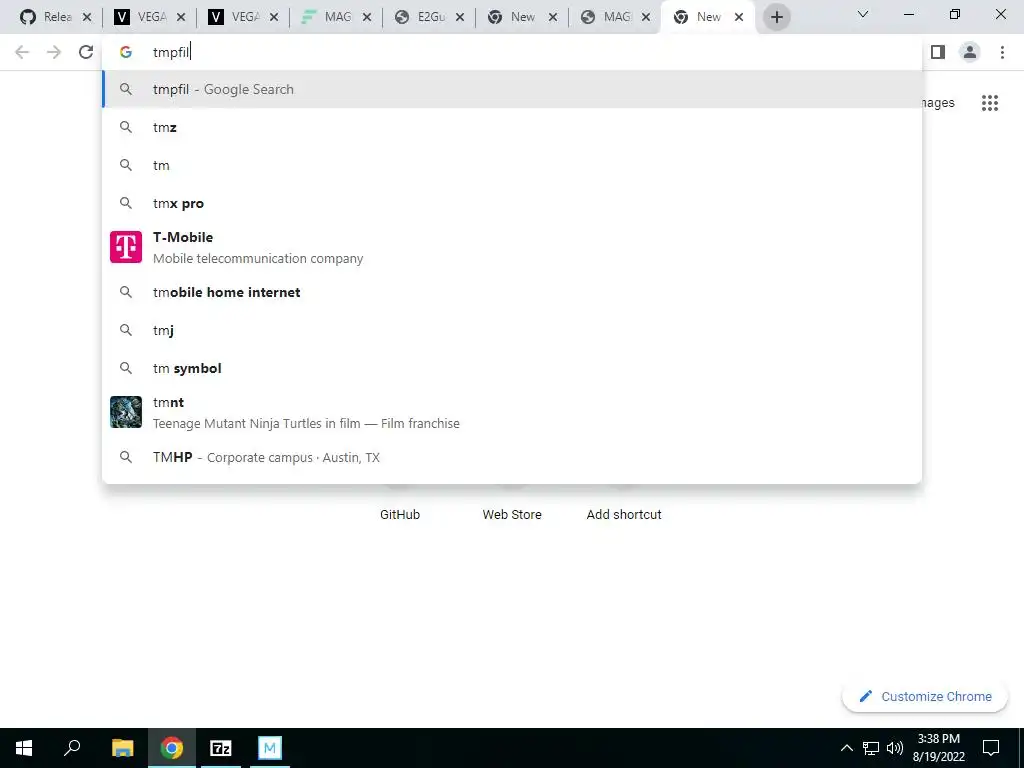Click the T-Mobile pink logo thumbnail
Viewport: 1024px width, 768px height.
pyautogui.click(x=126, y=247)
